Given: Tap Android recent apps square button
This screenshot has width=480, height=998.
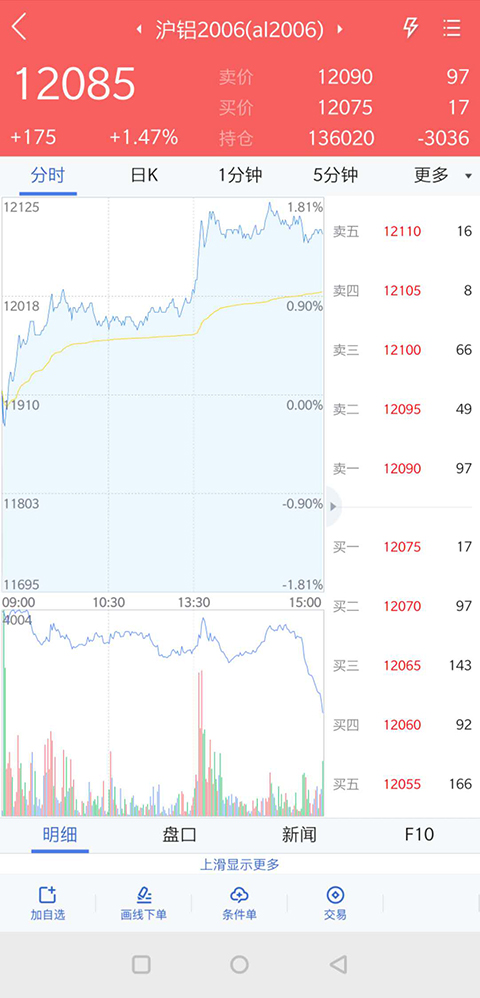Looking at the screenshot, I should click(x=141, y=964).
